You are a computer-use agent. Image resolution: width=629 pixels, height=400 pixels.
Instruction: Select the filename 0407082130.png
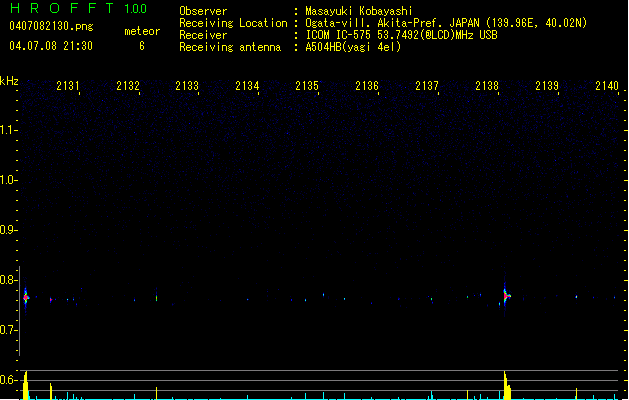(51, 26)
